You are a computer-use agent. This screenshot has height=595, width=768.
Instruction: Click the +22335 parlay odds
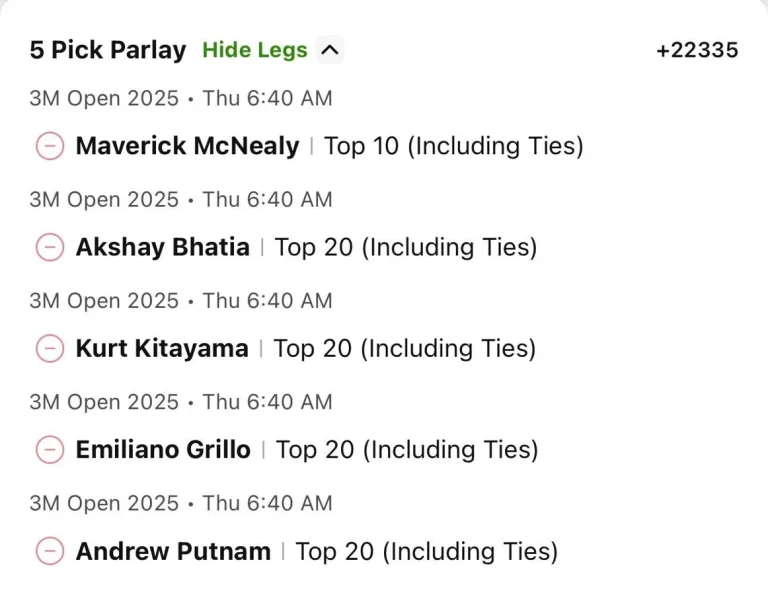tap(697, 50)
